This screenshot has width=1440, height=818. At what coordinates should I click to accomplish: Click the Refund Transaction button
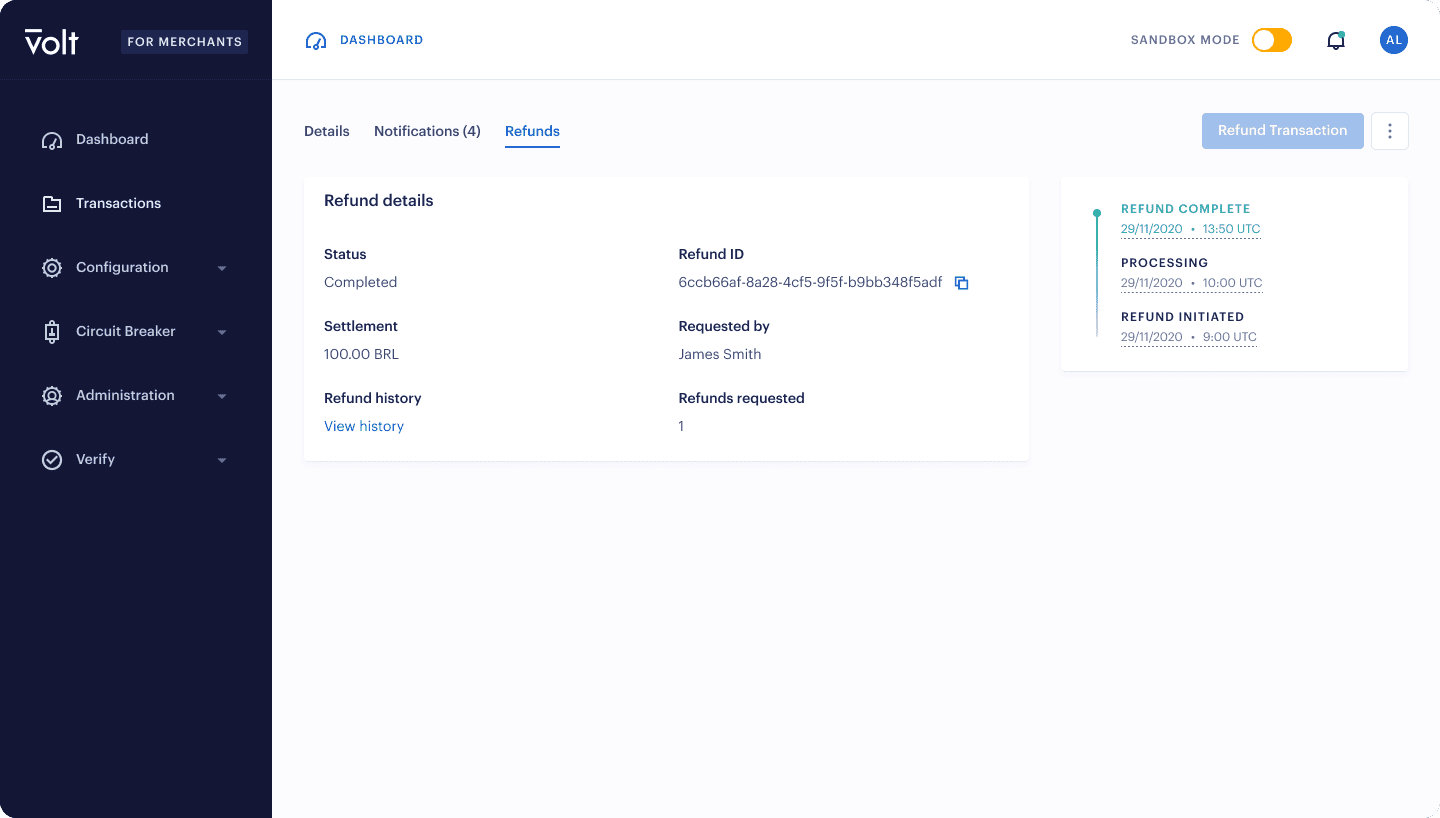tap(1282, 130)
